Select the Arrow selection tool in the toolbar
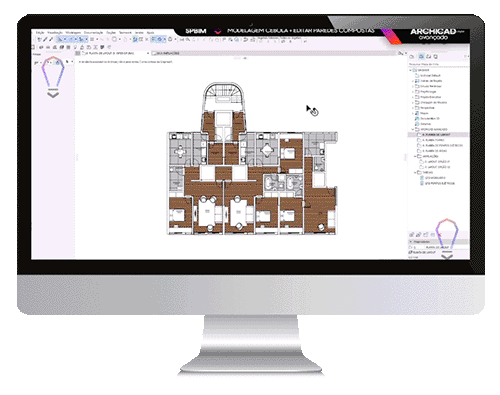This screenshot has height=395, width=500. (x=60, y=39)
